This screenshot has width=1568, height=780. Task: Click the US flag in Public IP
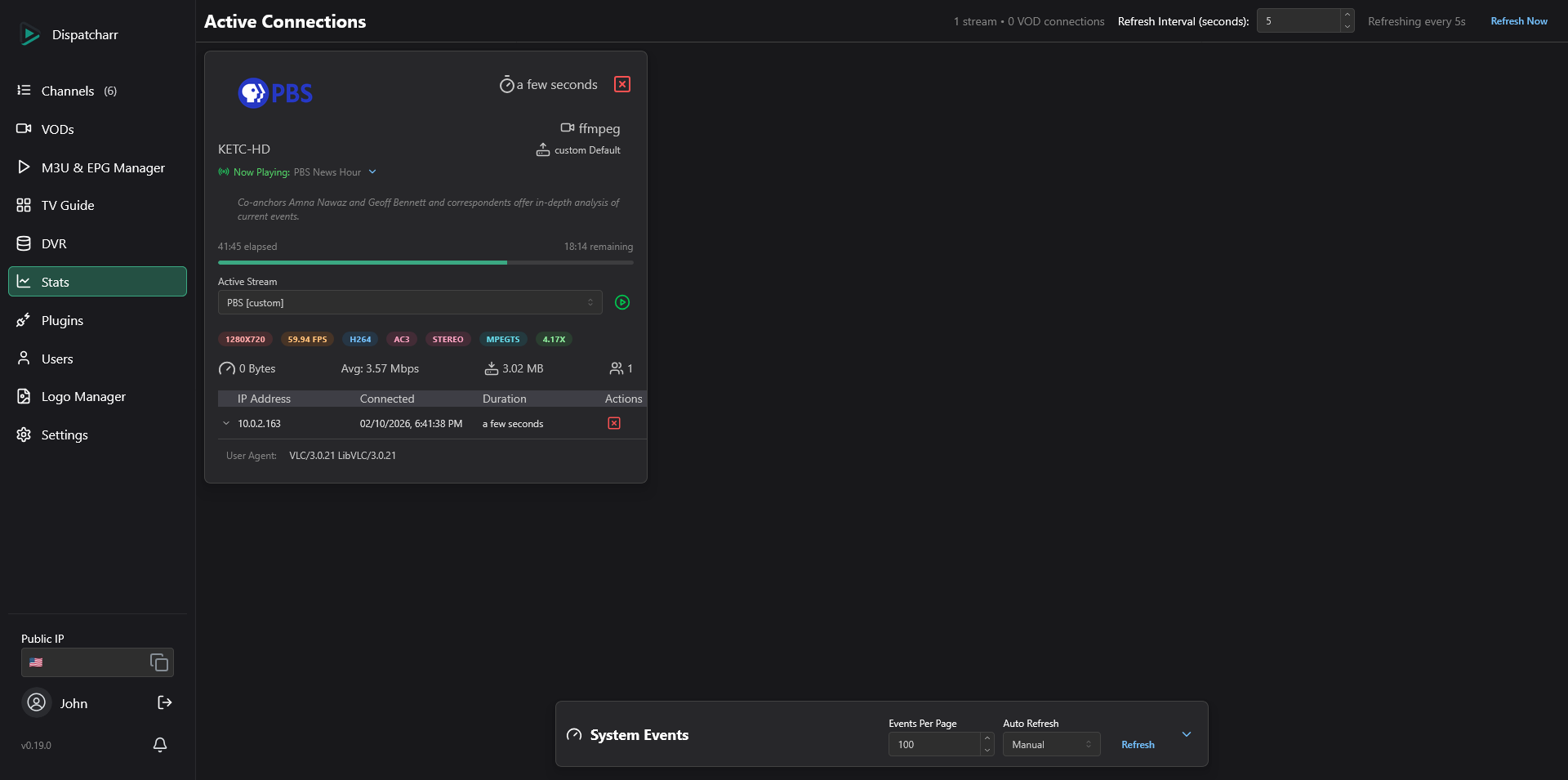(36, 662)
